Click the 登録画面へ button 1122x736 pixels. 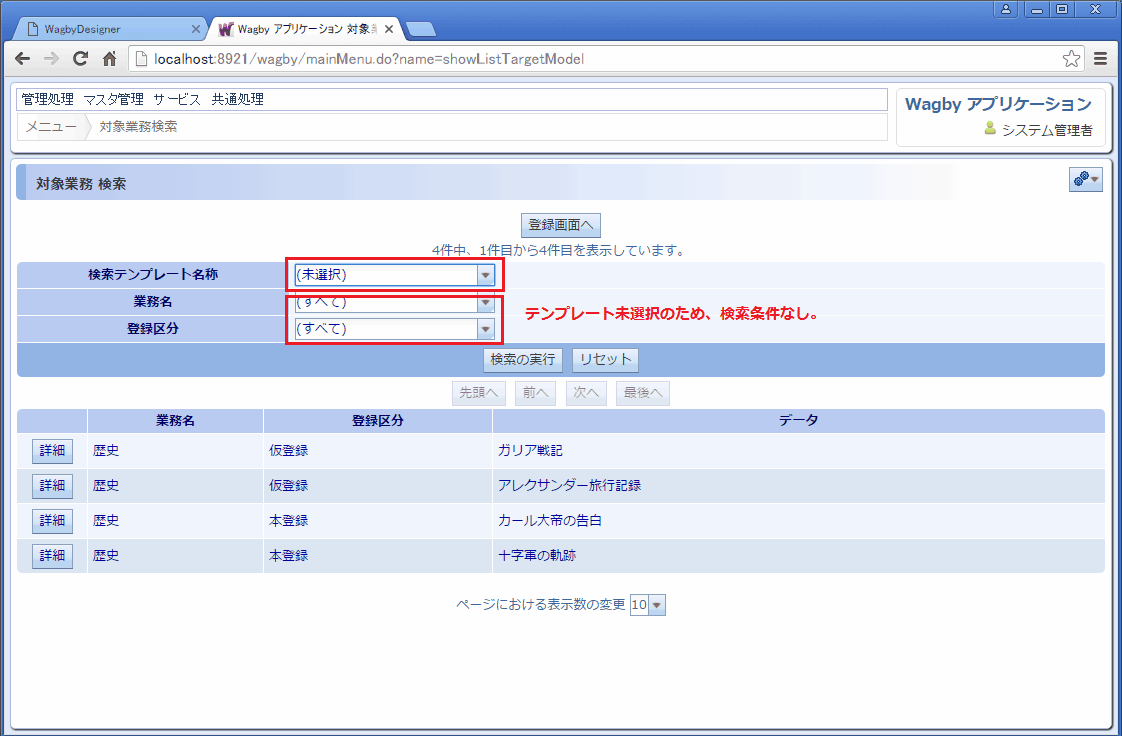coord(560,225)
